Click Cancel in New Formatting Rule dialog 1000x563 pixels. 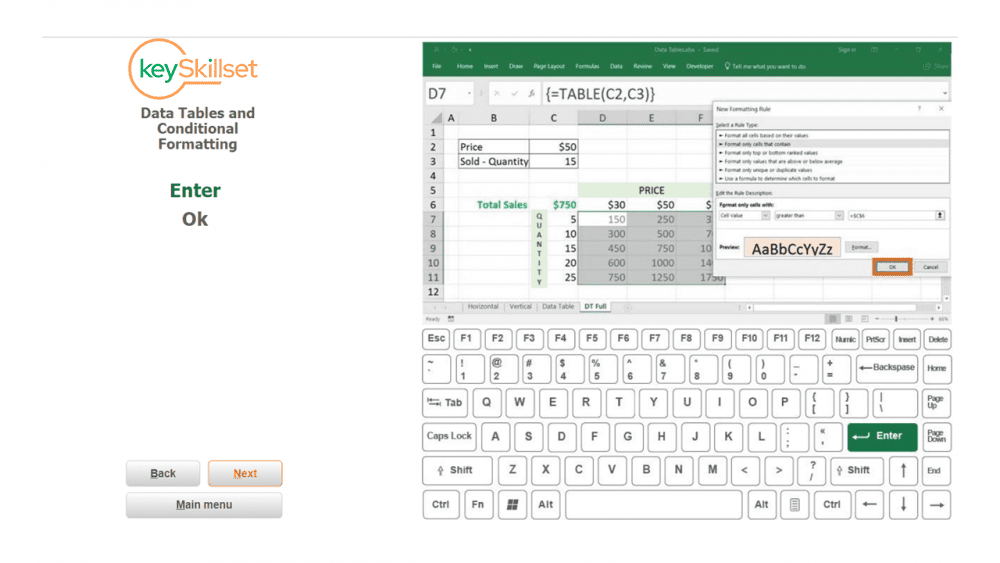click(930, 267)
